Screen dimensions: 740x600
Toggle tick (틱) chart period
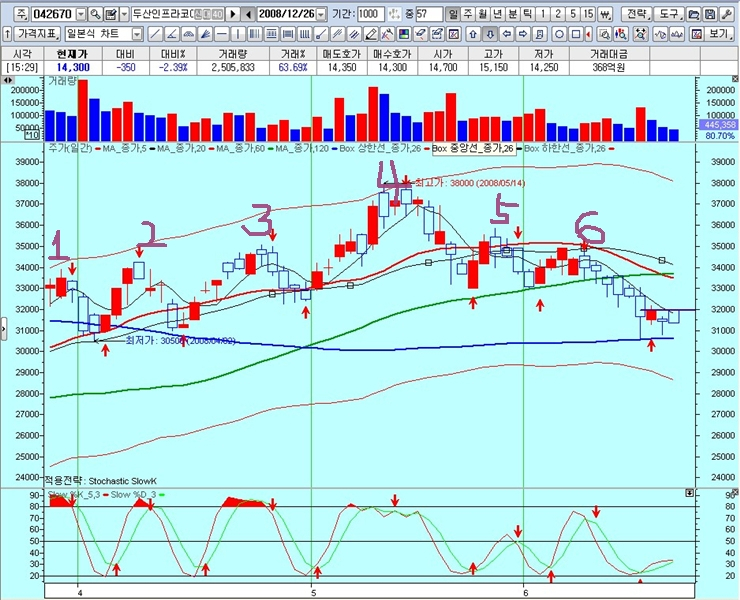pos(527,14)
